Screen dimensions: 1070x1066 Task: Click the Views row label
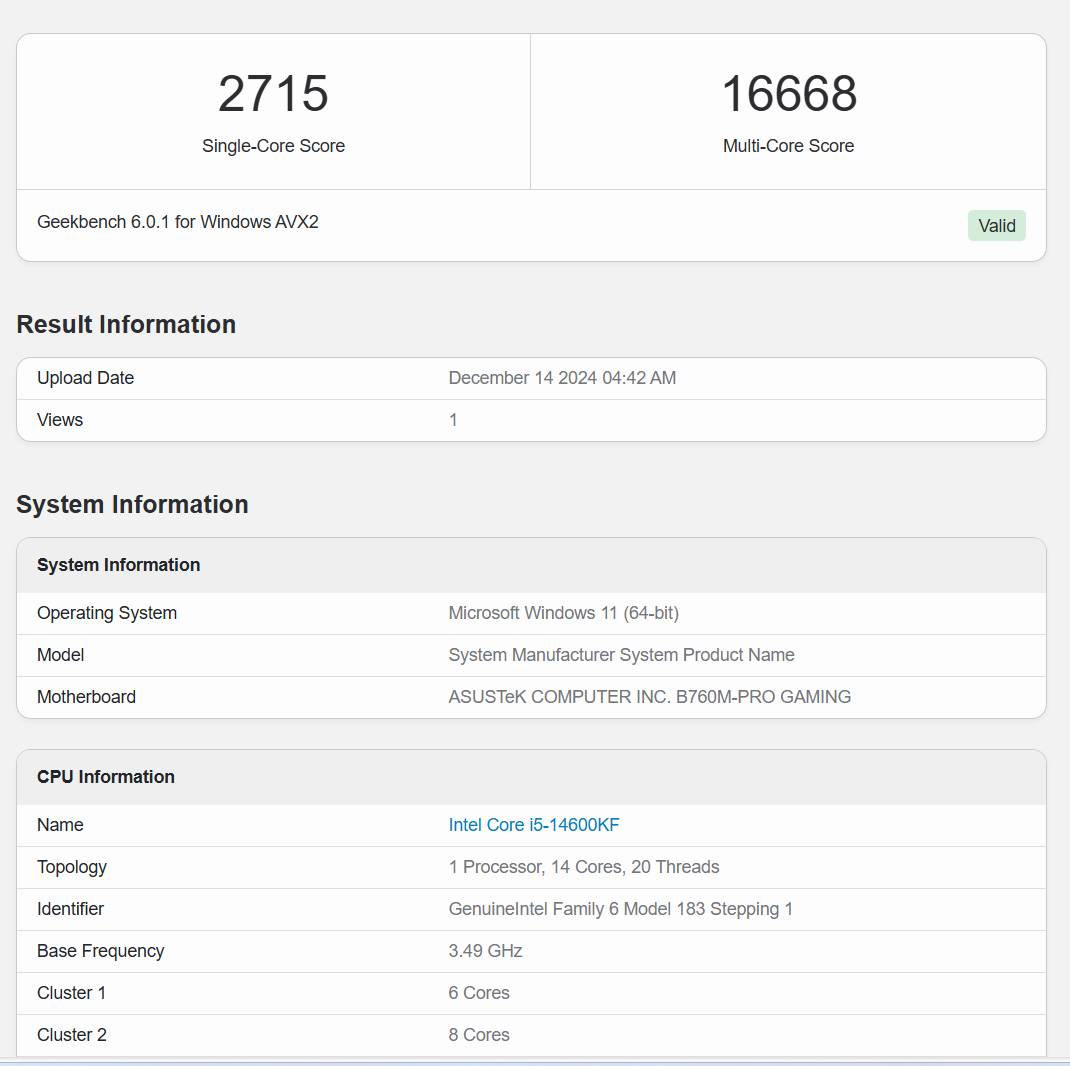(60, 420)
